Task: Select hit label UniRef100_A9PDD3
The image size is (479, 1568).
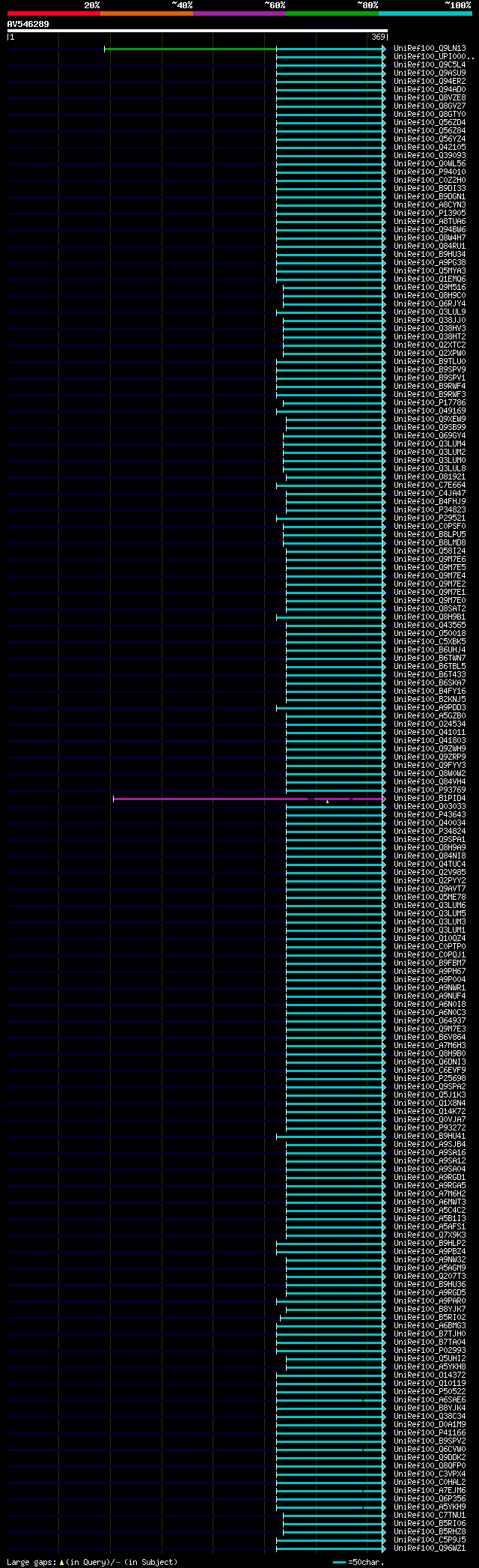Action: (430, 708)
